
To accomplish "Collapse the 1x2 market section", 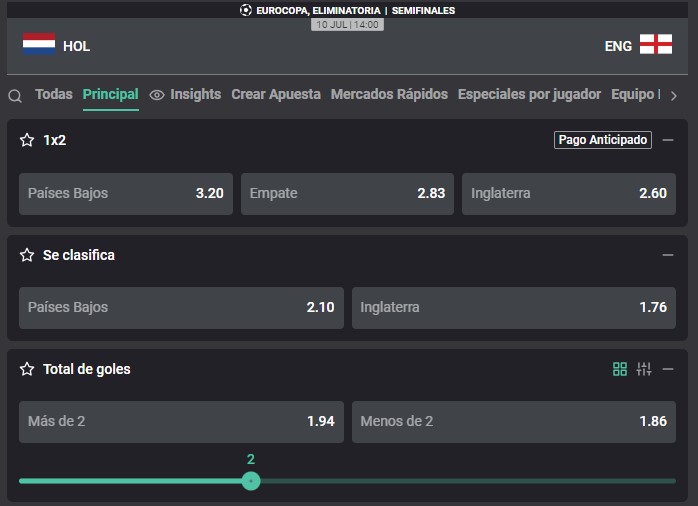I will tap(668, 140).
